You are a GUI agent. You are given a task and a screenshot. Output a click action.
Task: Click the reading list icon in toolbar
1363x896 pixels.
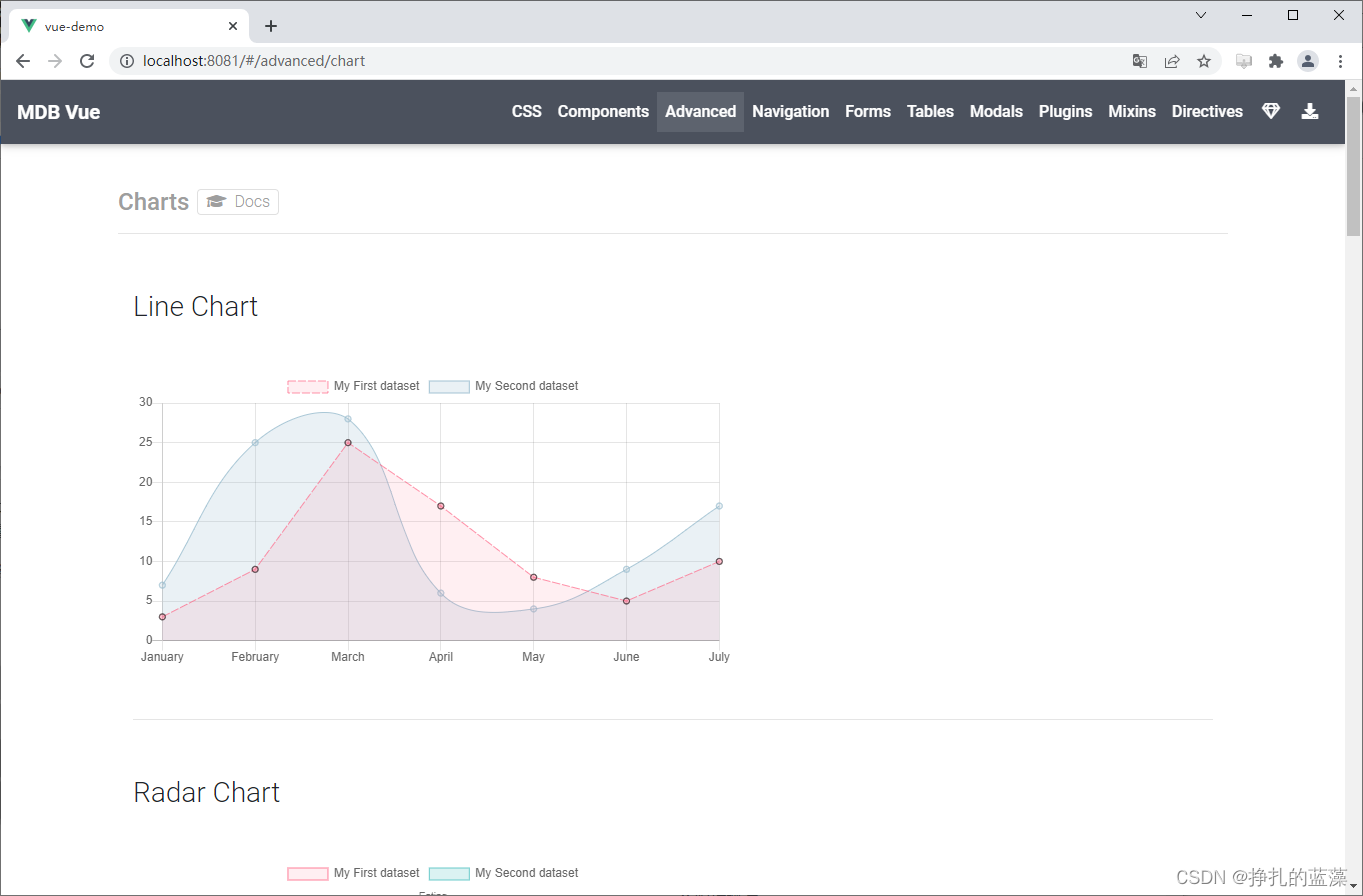pos(1244,61)
